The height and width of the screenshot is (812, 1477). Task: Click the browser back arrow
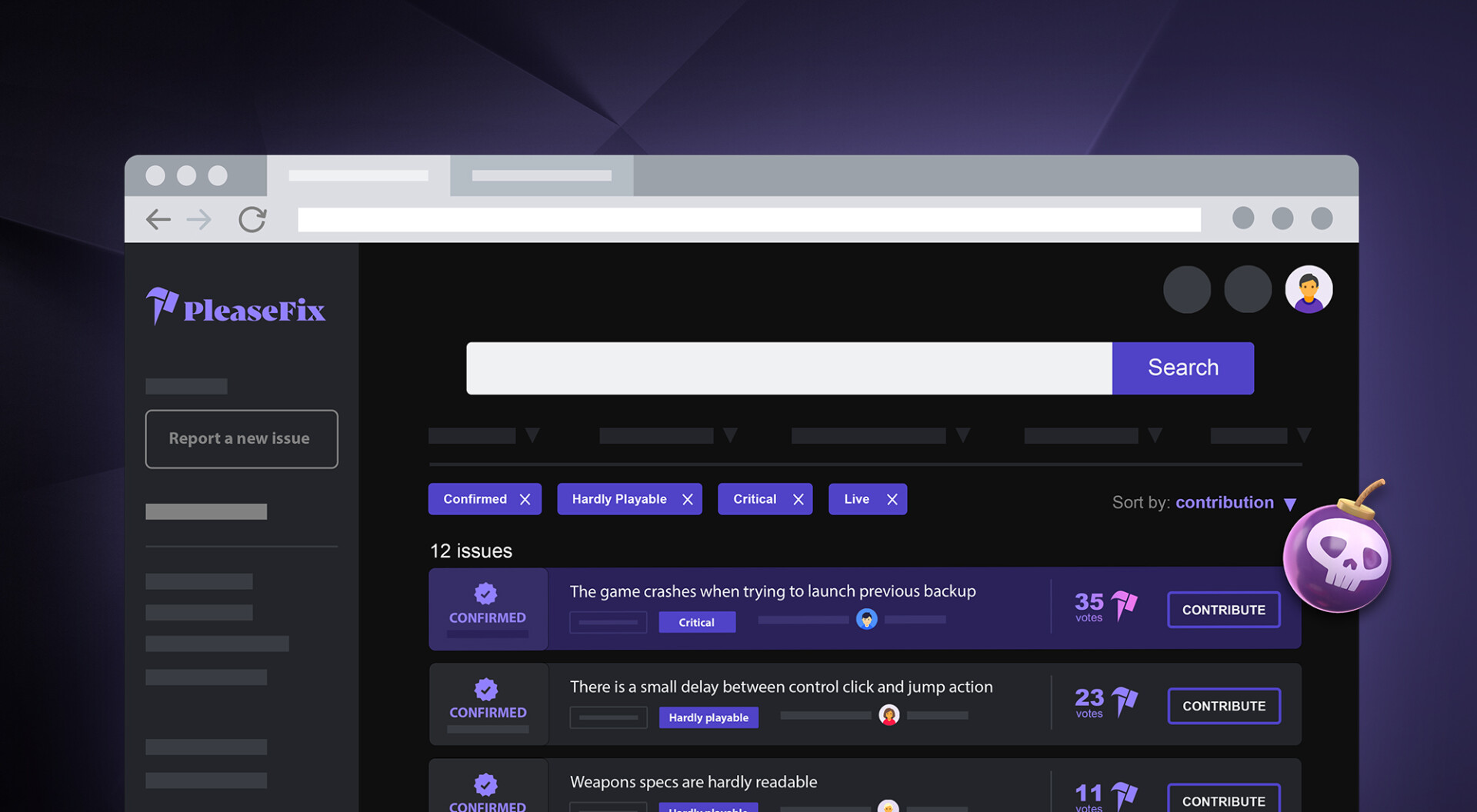(x=158, y=220)
